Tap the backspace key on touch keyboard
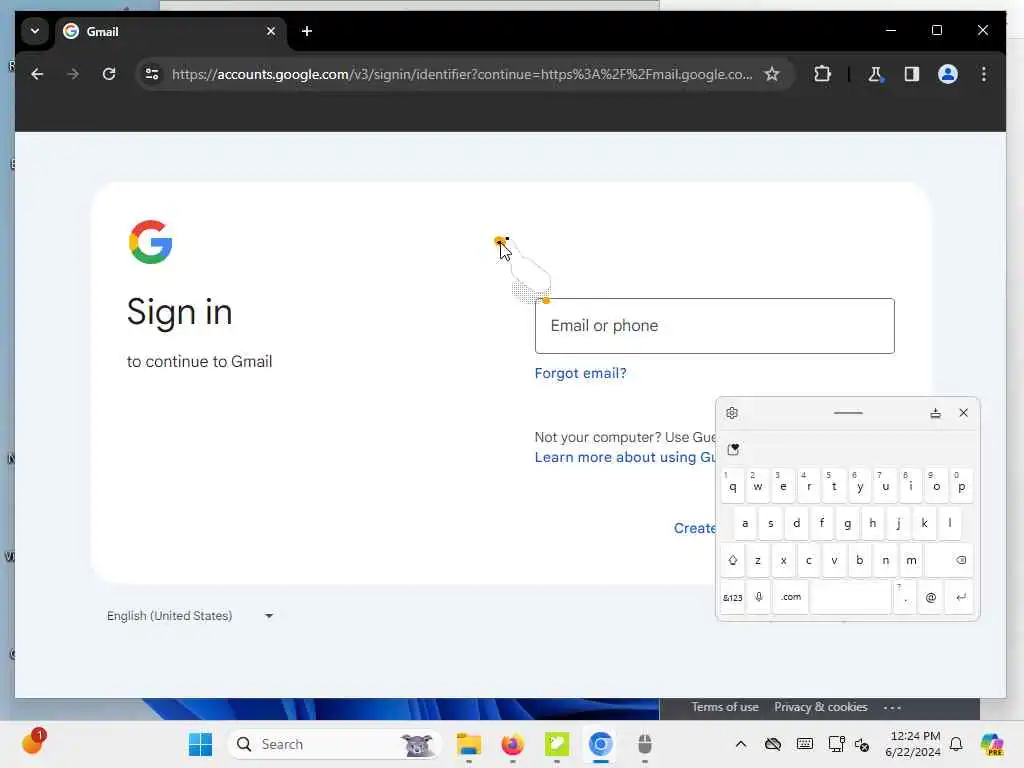Screen dimensions: 1024x768 tap(949, 560)
